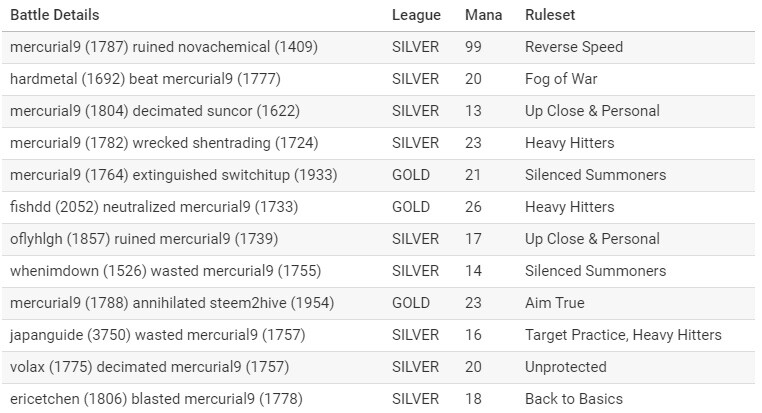Select the oflyhlgh ruined mercurial9 row
This screenshot has height=413, width=762.
378,240
